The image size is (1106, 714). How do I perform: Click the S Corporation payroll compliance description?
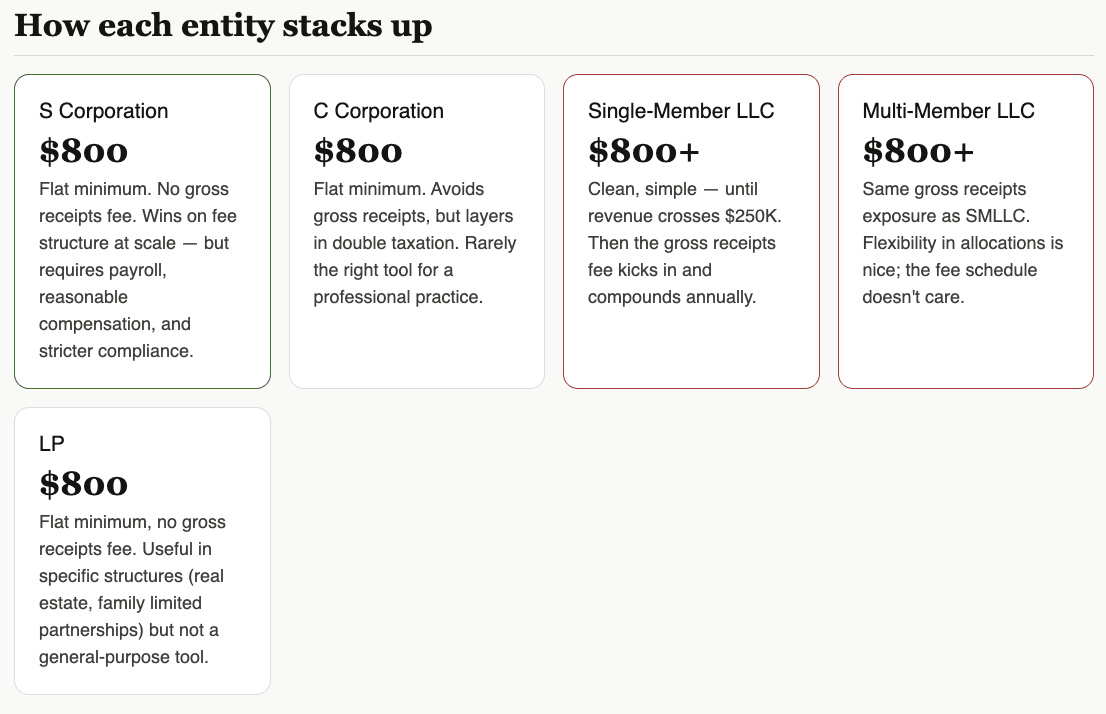[138, 269]
